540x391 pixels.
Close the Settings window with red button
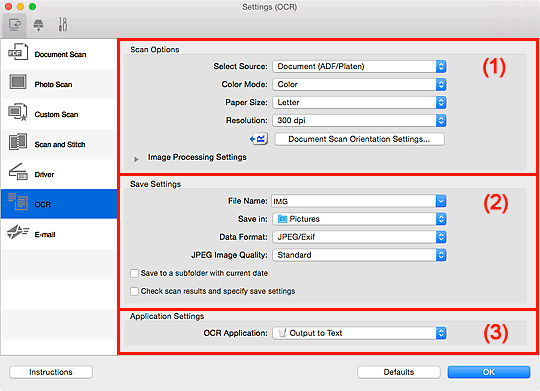tap(9, 7)
